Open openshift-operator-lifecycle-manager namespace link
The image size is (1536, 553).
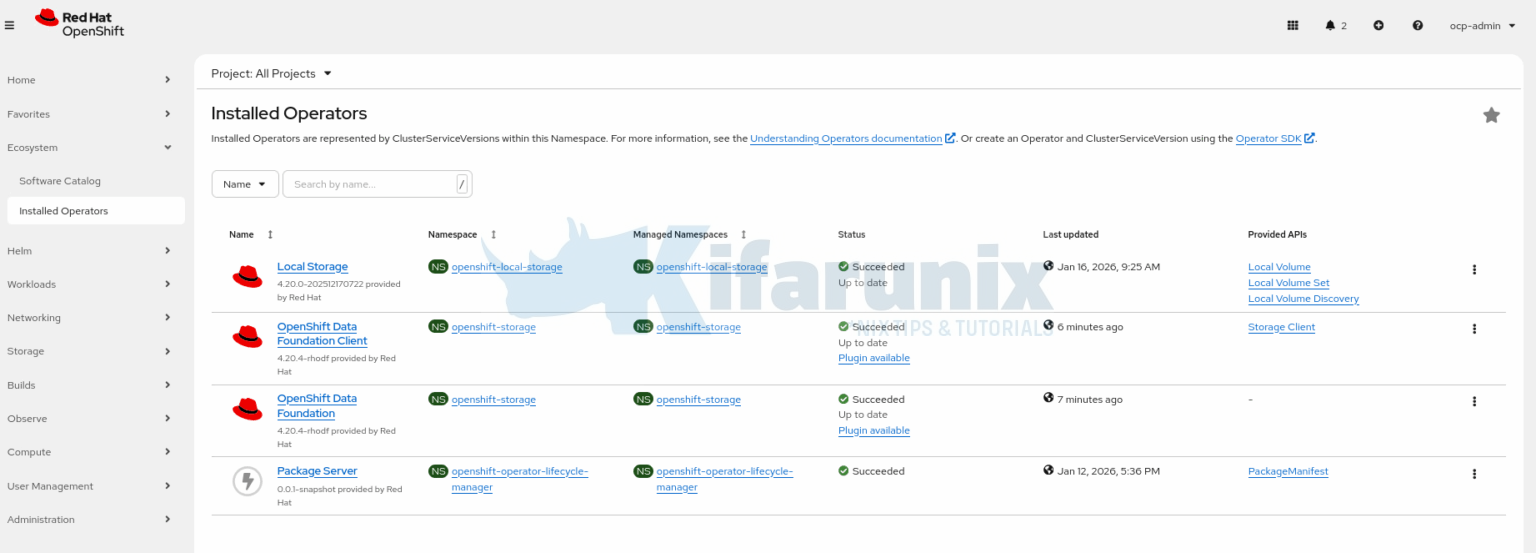point(520,479)
